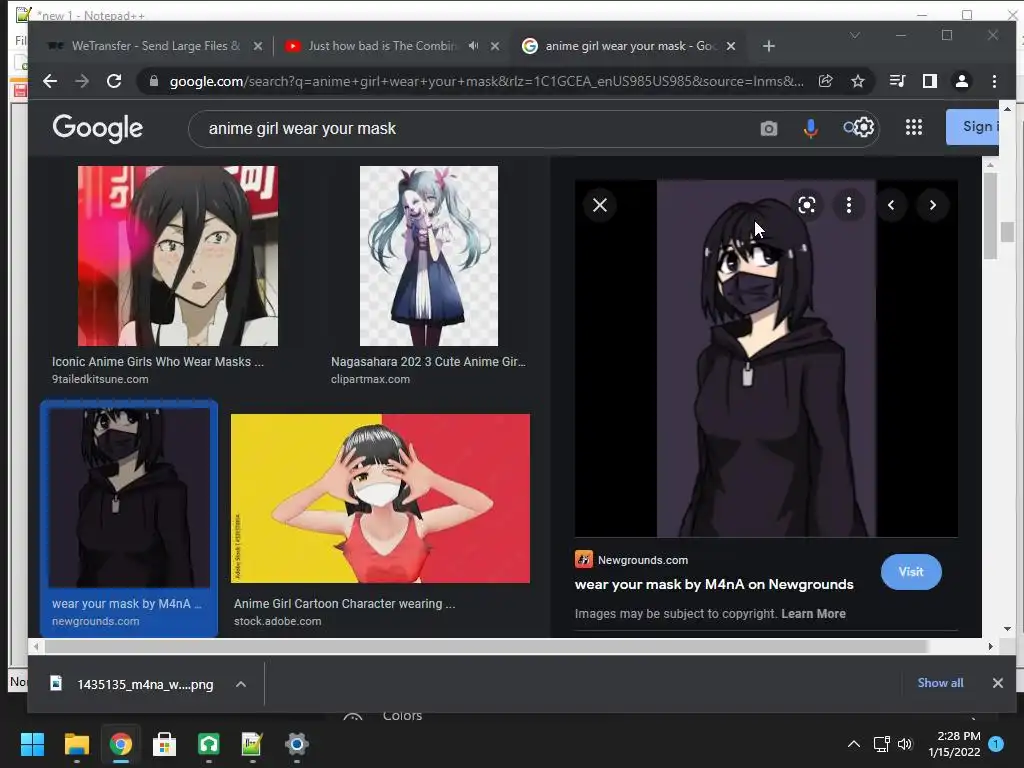Open the downloaded 1435135_m4na png file
The image size is (1024, 768).
pos(134,684)
